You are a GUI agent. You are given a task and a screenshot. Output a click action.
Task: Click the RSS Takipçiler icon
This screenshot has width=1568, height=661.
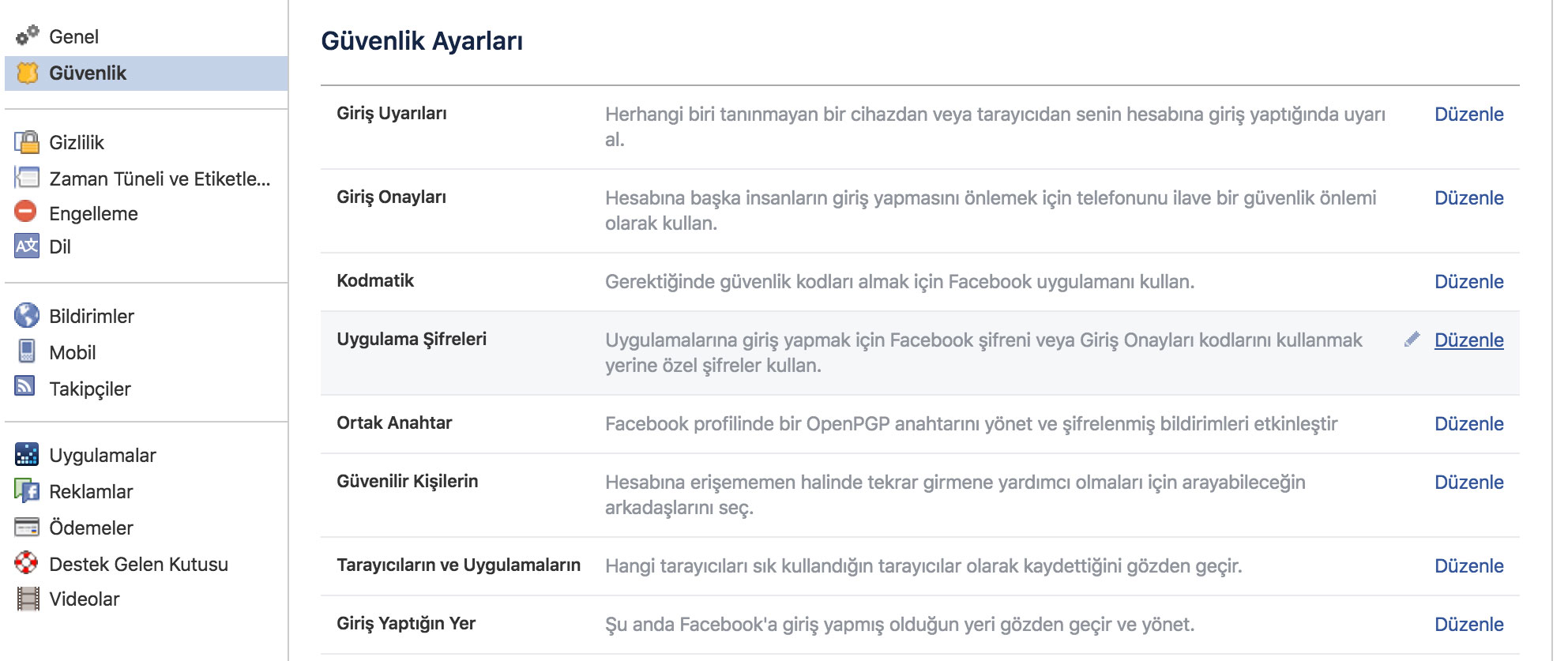point(25,385)
